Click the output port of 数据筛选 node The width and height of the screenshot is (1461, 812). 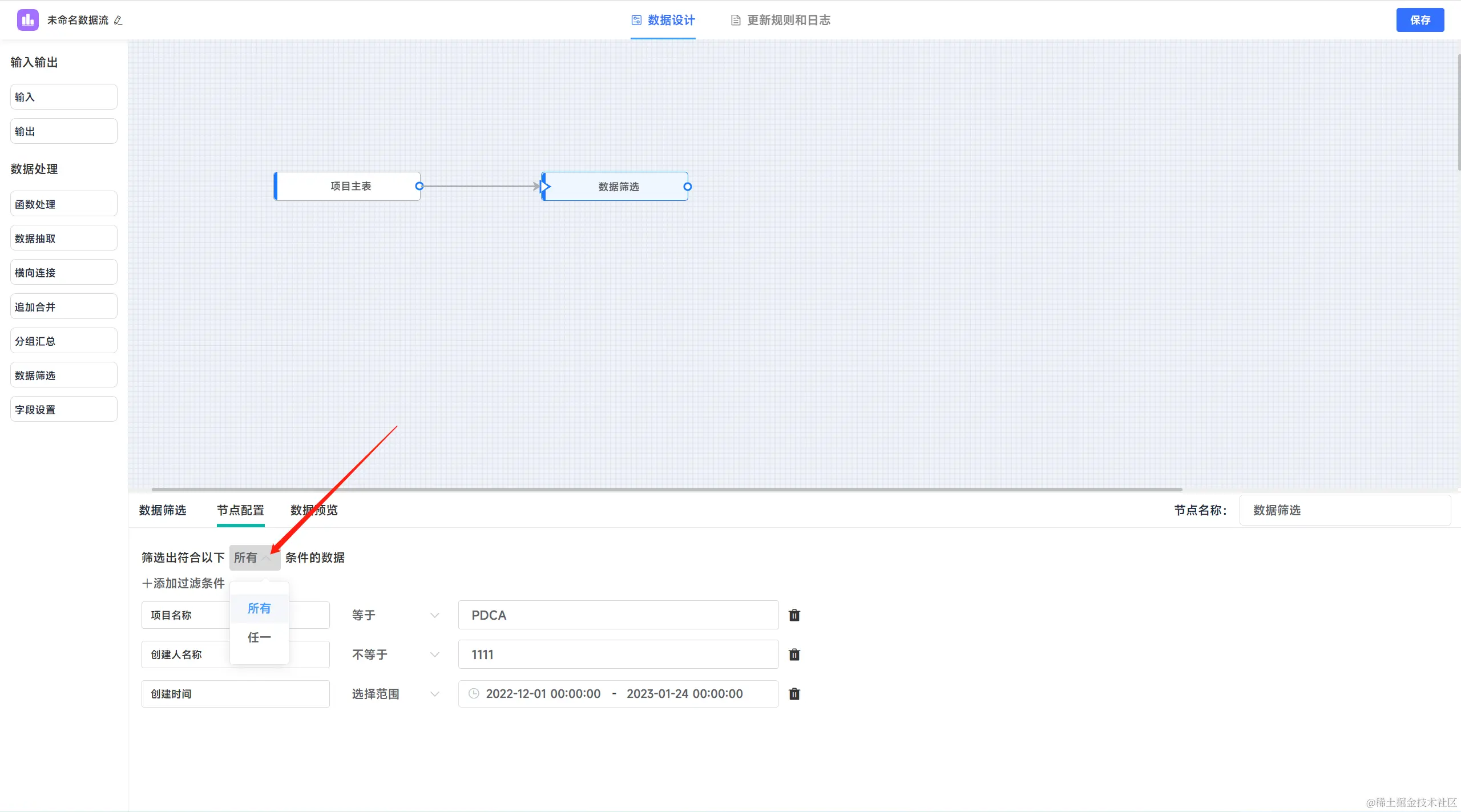click(688, 187)
